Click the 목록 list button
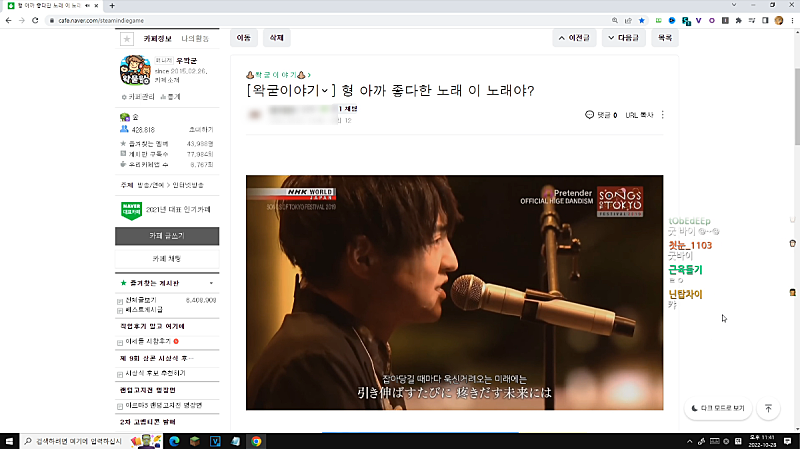Viewport: 800px width, 449px height. point(665,38)
